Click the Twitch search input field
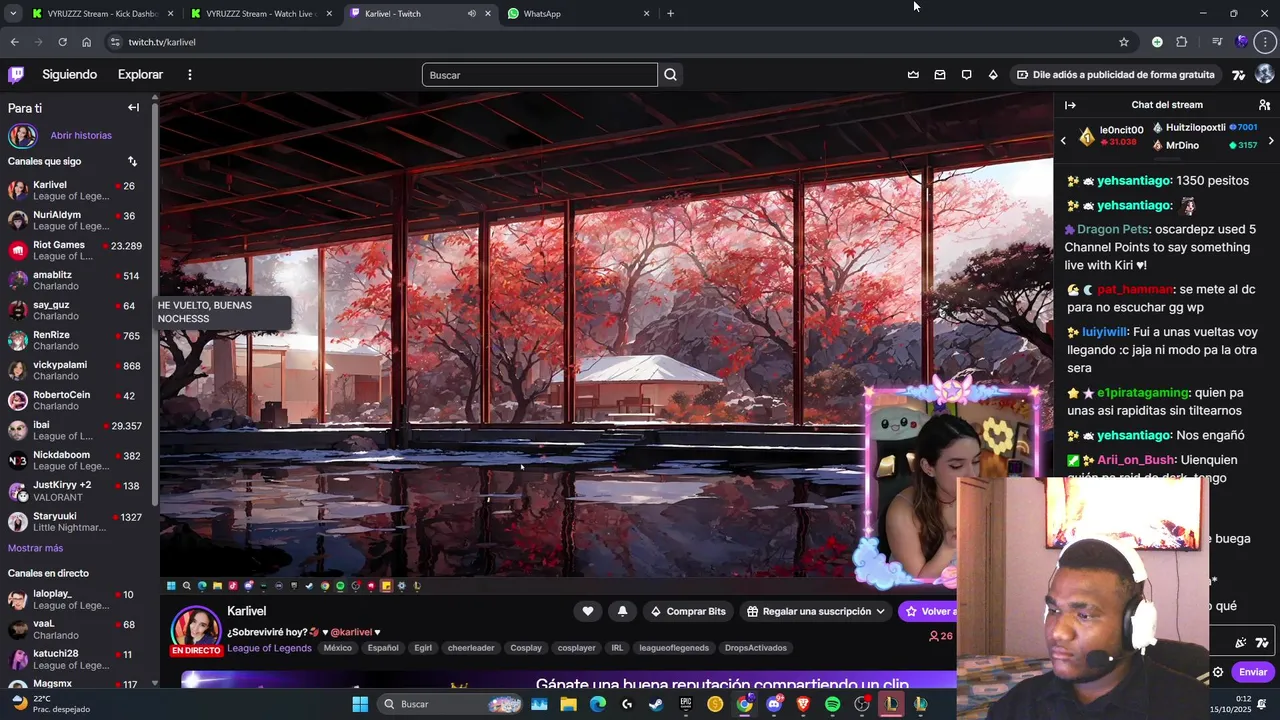1280x720 pixels. (539, 75)
